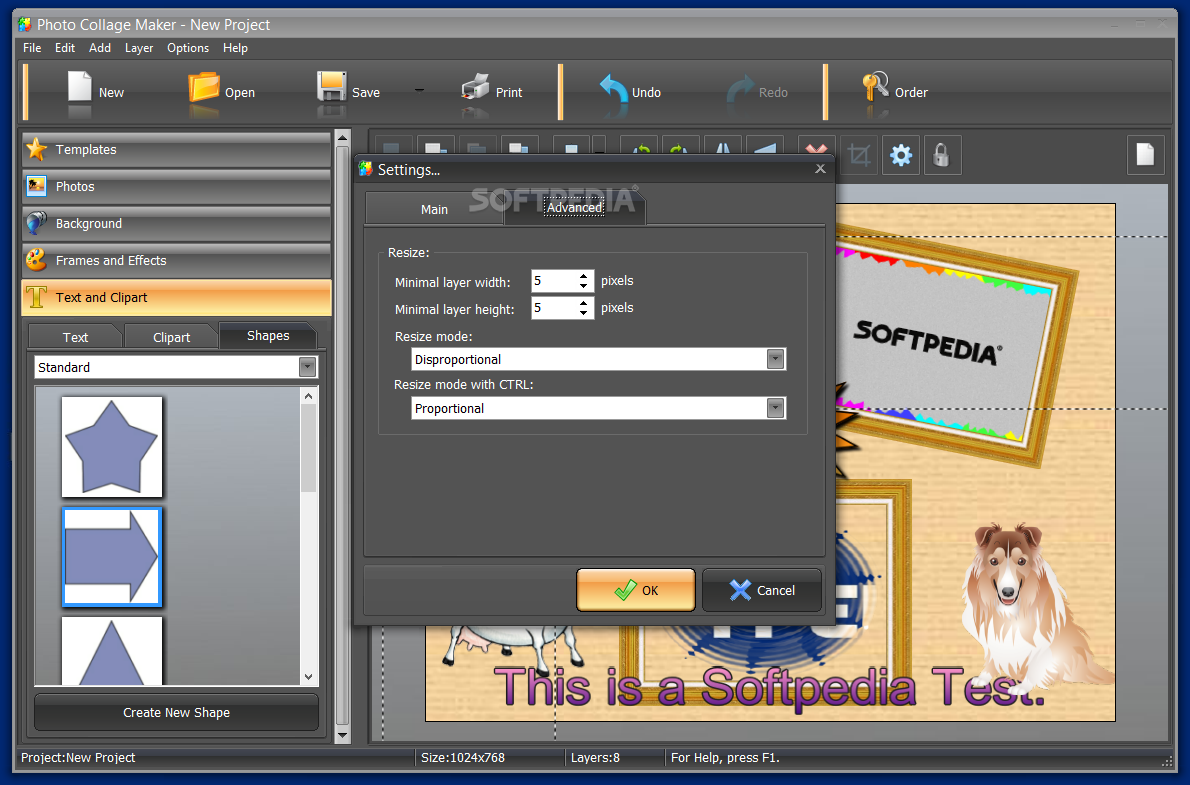Click the Redo arrow icon
This screenshot has height=785, width=1190.
click(x=741, y=89)
